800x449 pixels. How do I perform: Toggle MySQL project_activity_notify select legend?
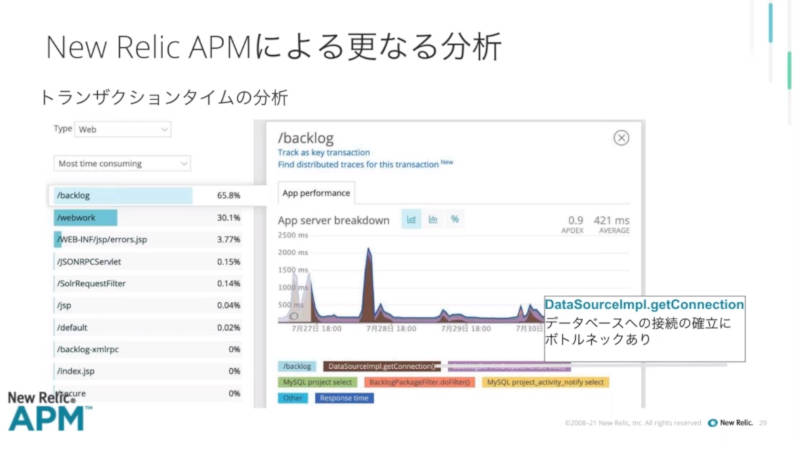pyautogui.click(x=545, y=382)
